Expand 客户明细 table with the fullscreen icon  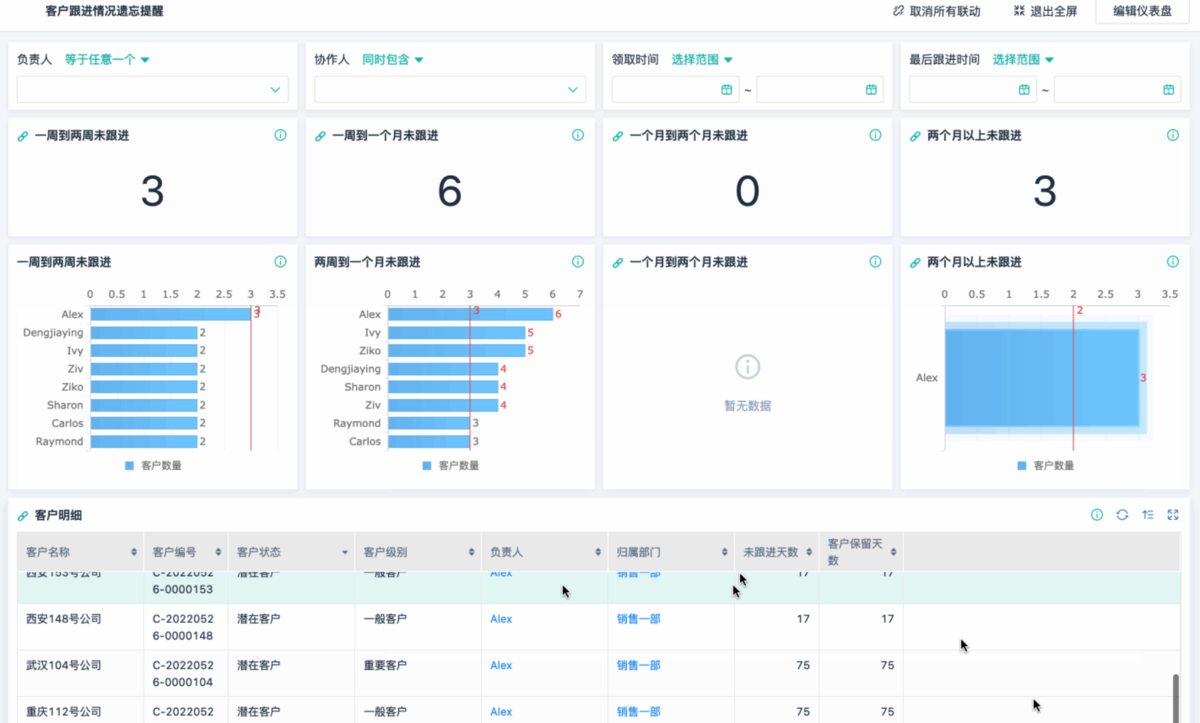[1173, 515]
